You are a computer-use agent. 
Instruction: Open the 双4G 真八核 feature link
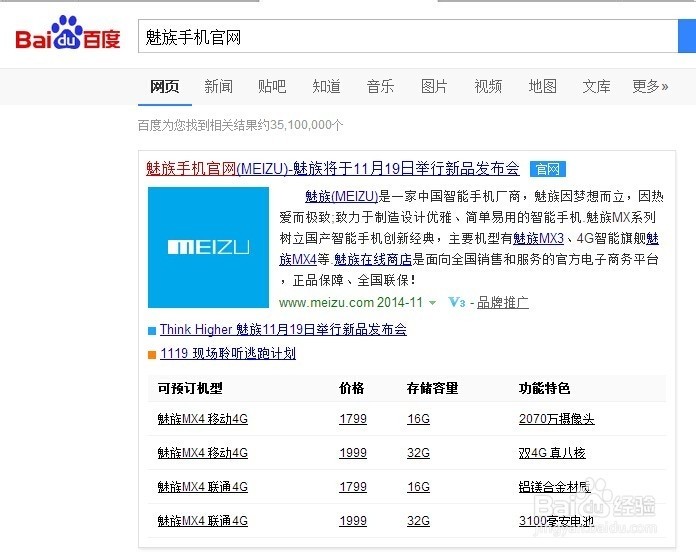tap(552, 453)
